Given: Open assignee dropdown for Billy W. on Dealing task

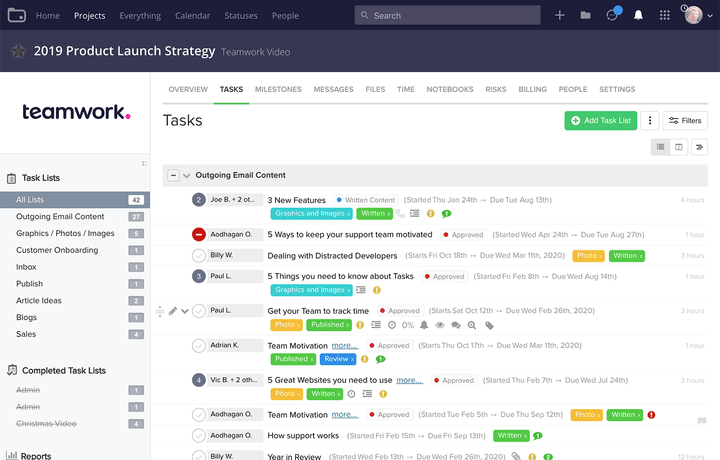Looking at the screenshot, I should [x=234, y=255].
